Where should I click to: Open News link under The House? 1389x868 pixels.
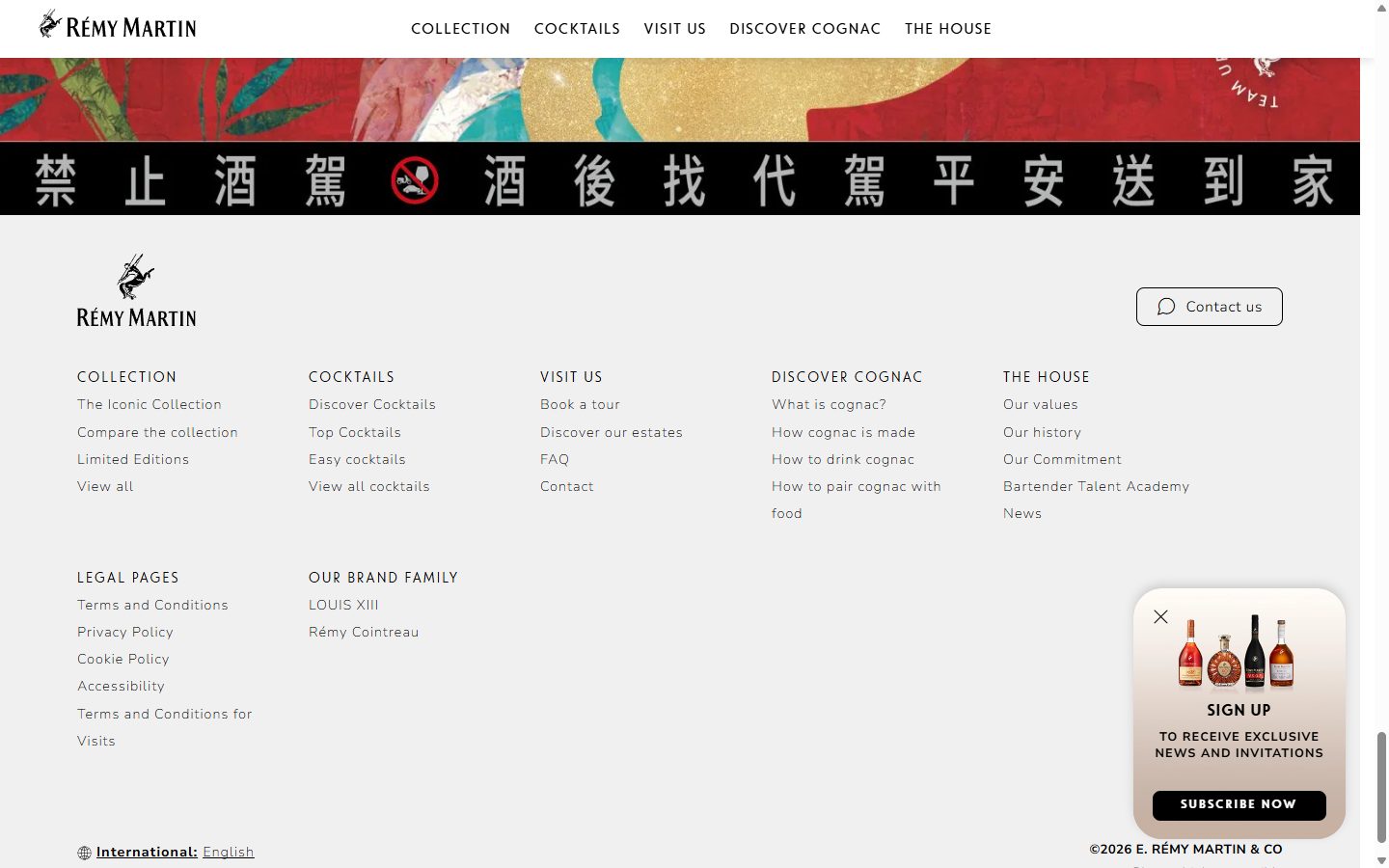tap(1022, 513)
